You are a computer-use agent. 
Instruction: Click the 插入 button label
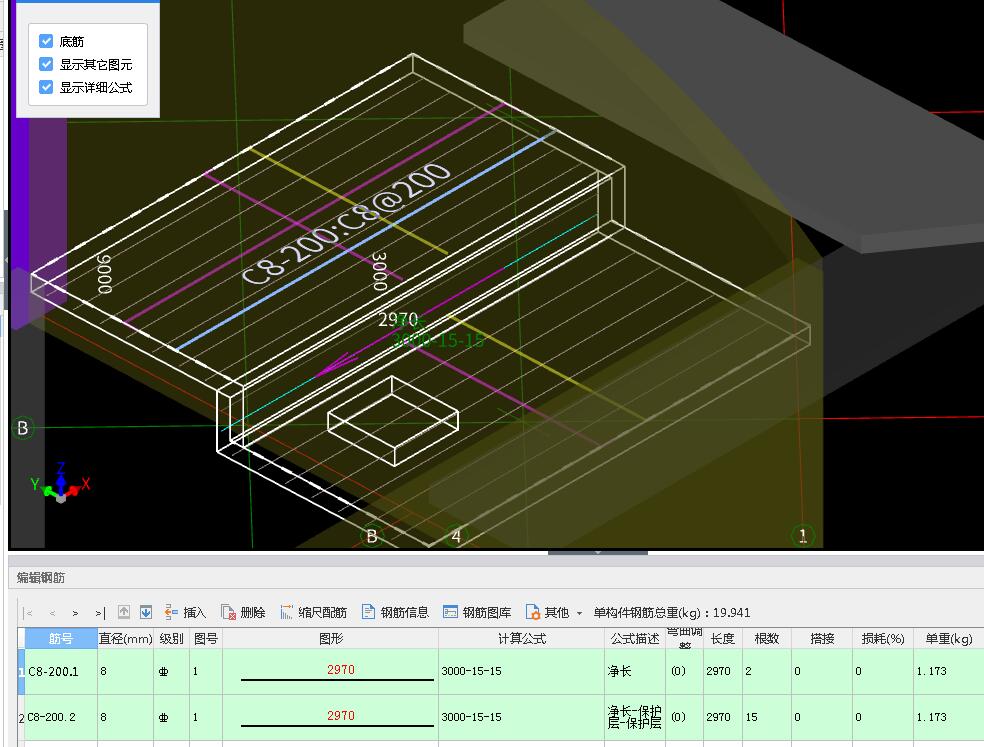pyautogui.click(x=195, y=613)
